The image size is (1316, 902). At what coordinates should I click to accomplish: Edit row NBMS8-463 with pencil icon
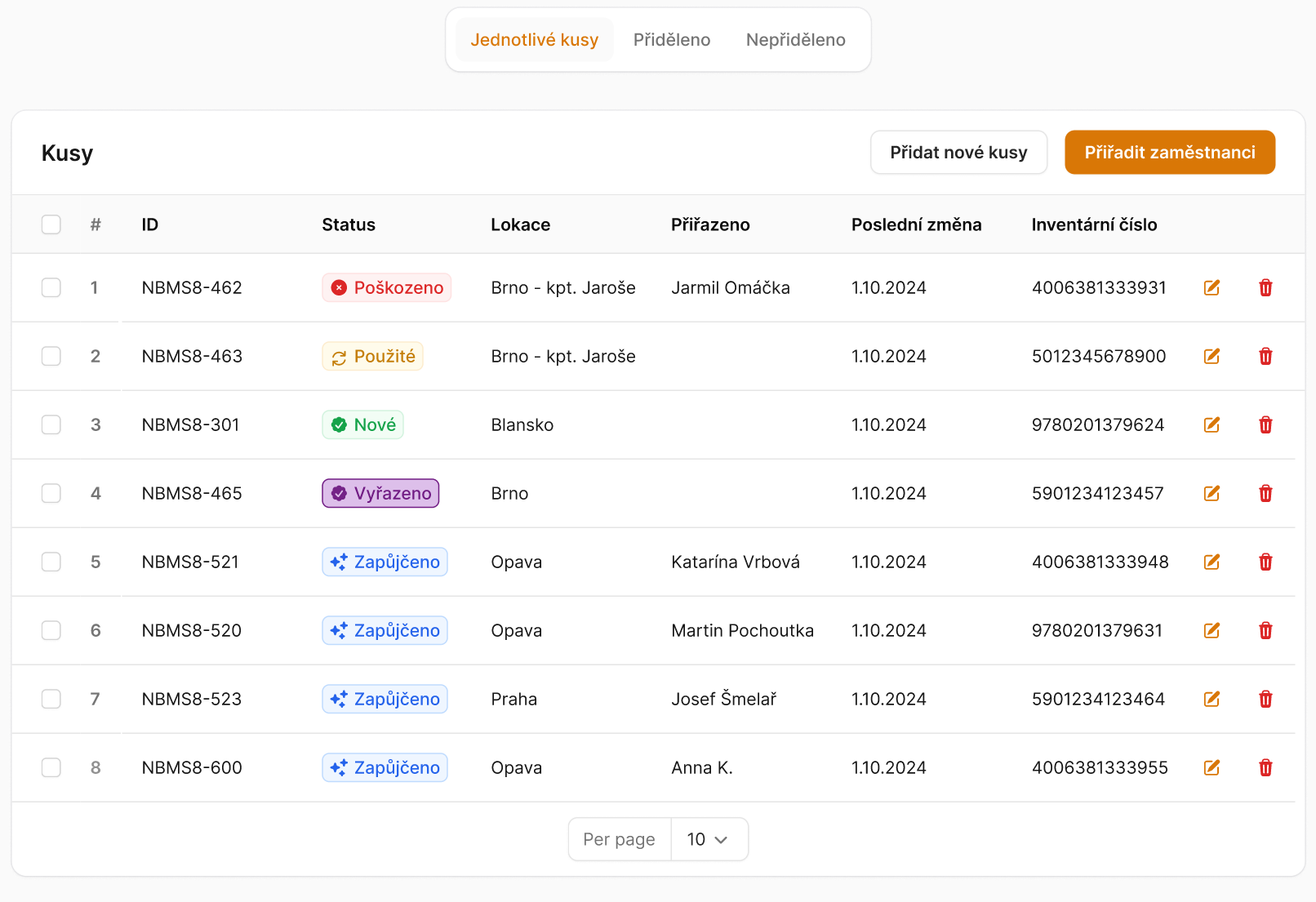coord(1212,356)
